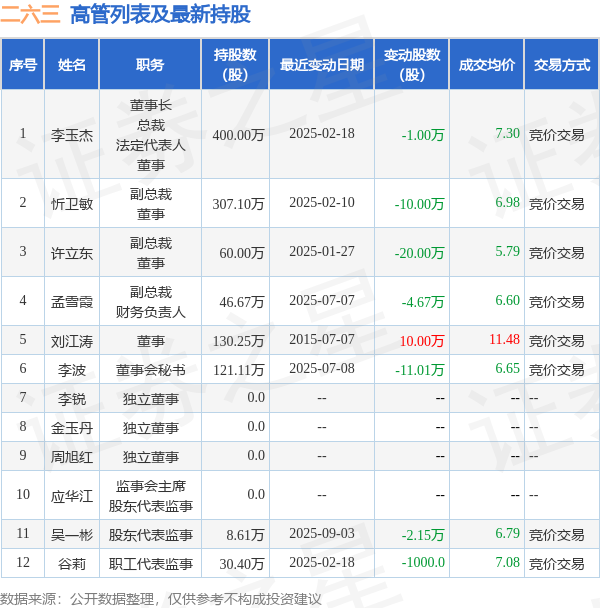Click the 持股数(股) column header
The width and height of the screenshot is (600, 608).
click(235, 64)
